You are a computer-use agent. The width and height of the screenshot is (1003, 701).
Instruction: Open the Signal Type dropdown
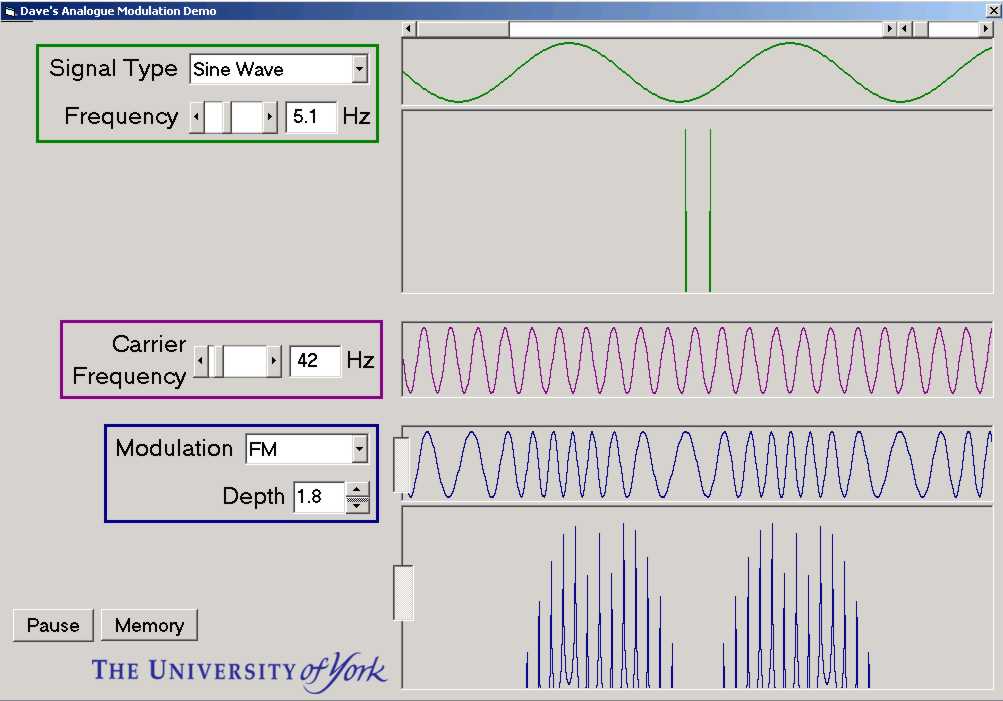coord(360,70)
